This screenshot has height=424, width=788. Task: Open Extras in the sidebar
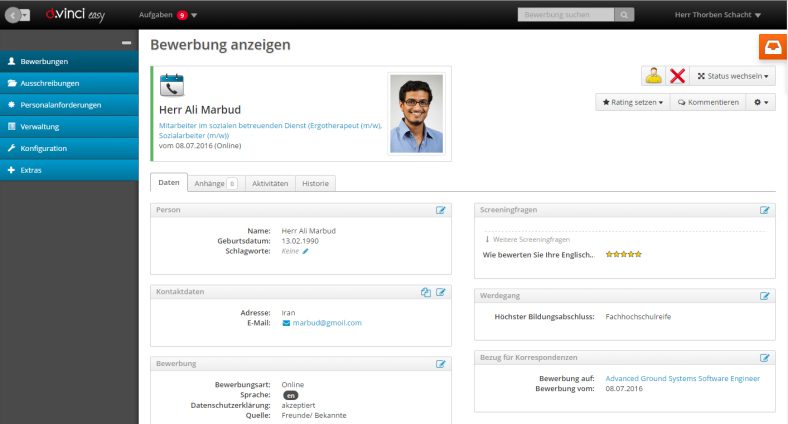pyautogui.click(x=69, y=170)
